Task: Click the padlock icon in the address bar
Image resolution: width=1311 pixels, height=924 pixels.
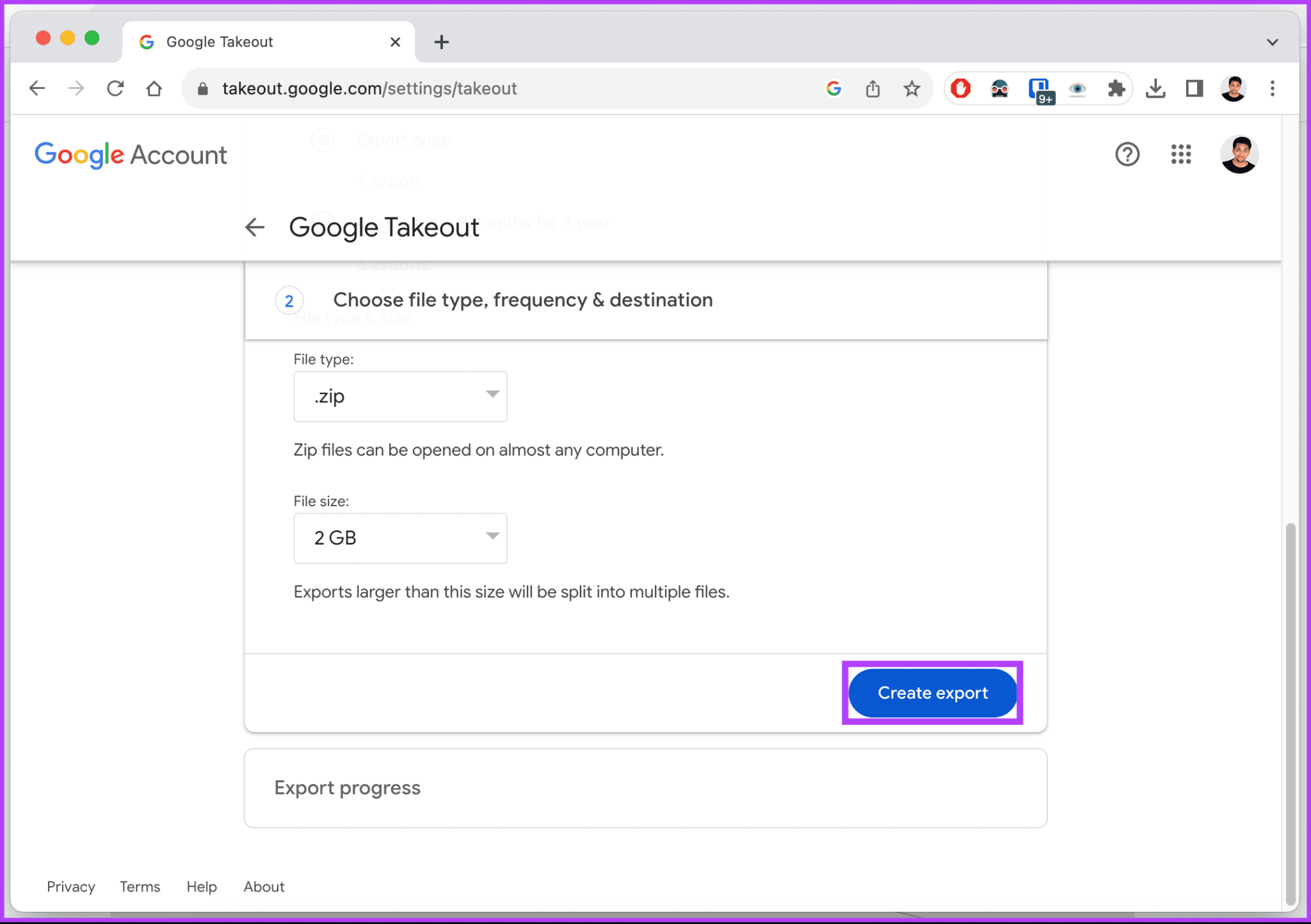Action: pos(203,88)
